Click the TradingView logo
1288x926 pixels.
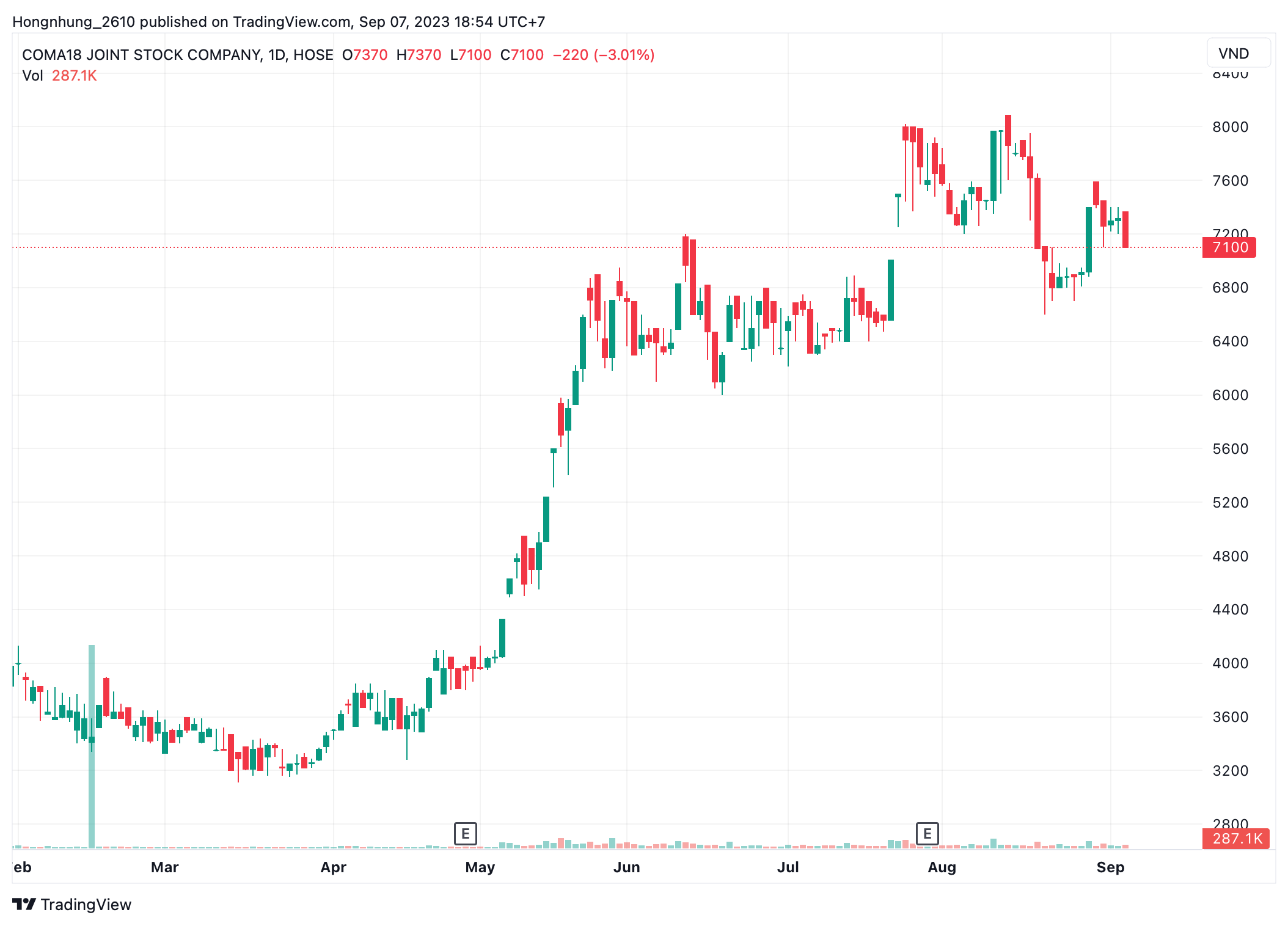tap(72, 904)
